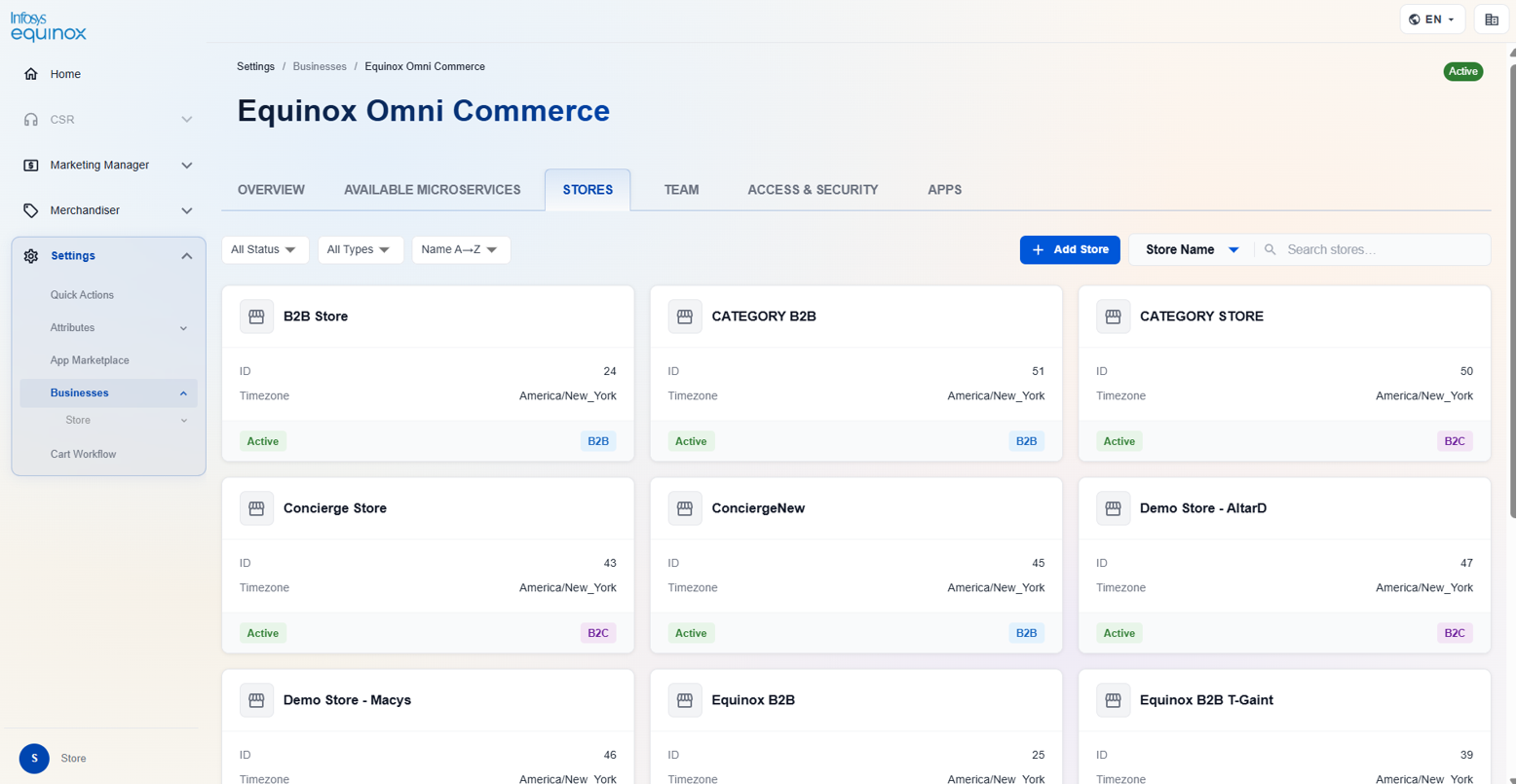
Task: Open the EN language dropdown
Action: [x=1432, y=19]
